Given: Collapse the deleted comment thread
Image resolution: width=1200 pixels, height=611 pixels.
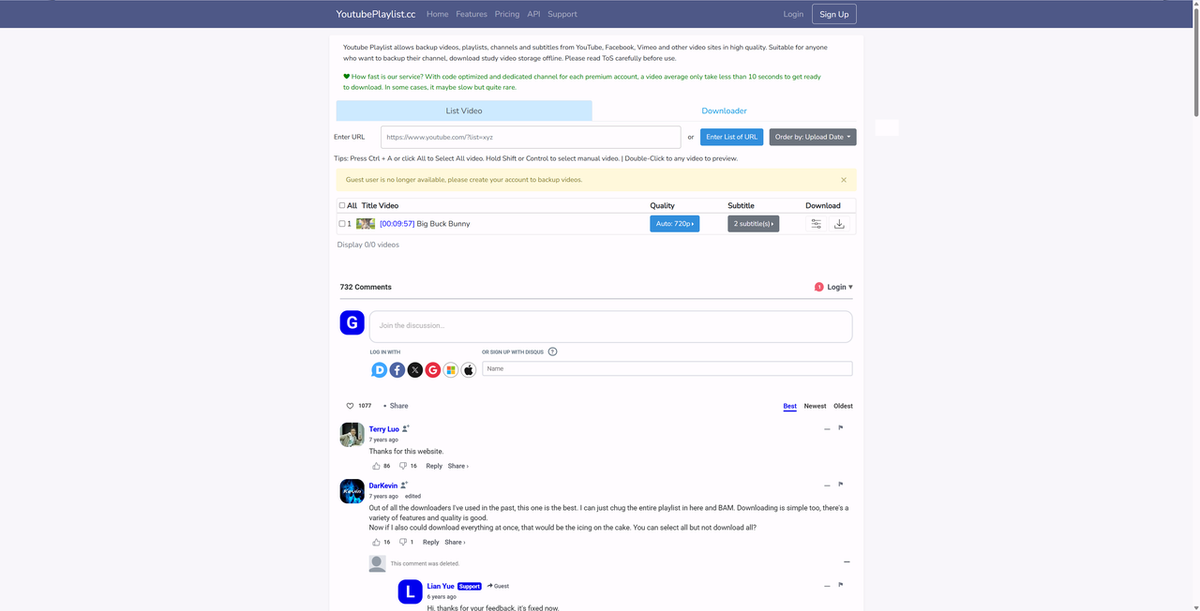Looking at the screenshot, I should [x=847, y=562].
